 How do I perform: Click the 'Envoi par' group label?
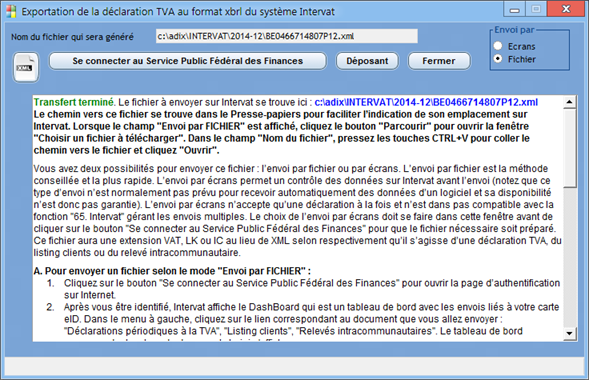(x=514, y=30)
